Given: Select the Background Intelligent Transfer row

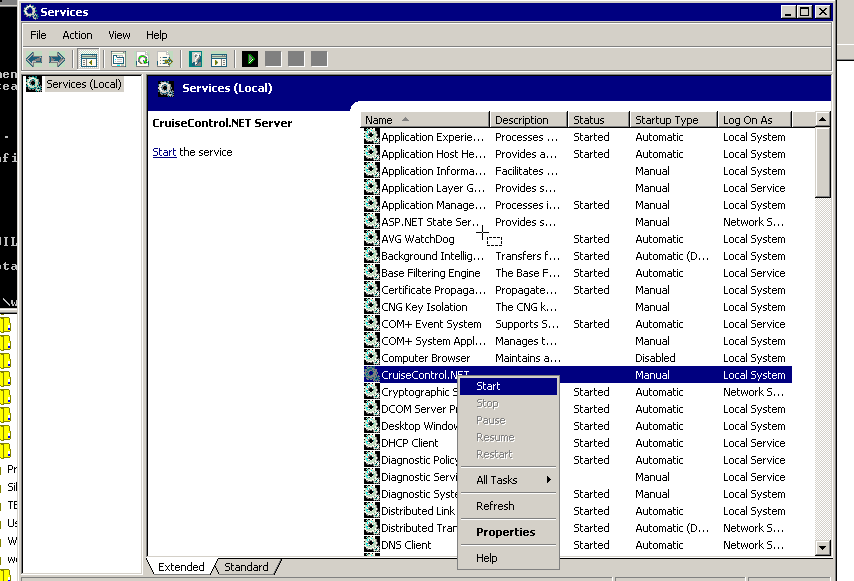Looking at the screenshot, I should click(x=577, y=256).
